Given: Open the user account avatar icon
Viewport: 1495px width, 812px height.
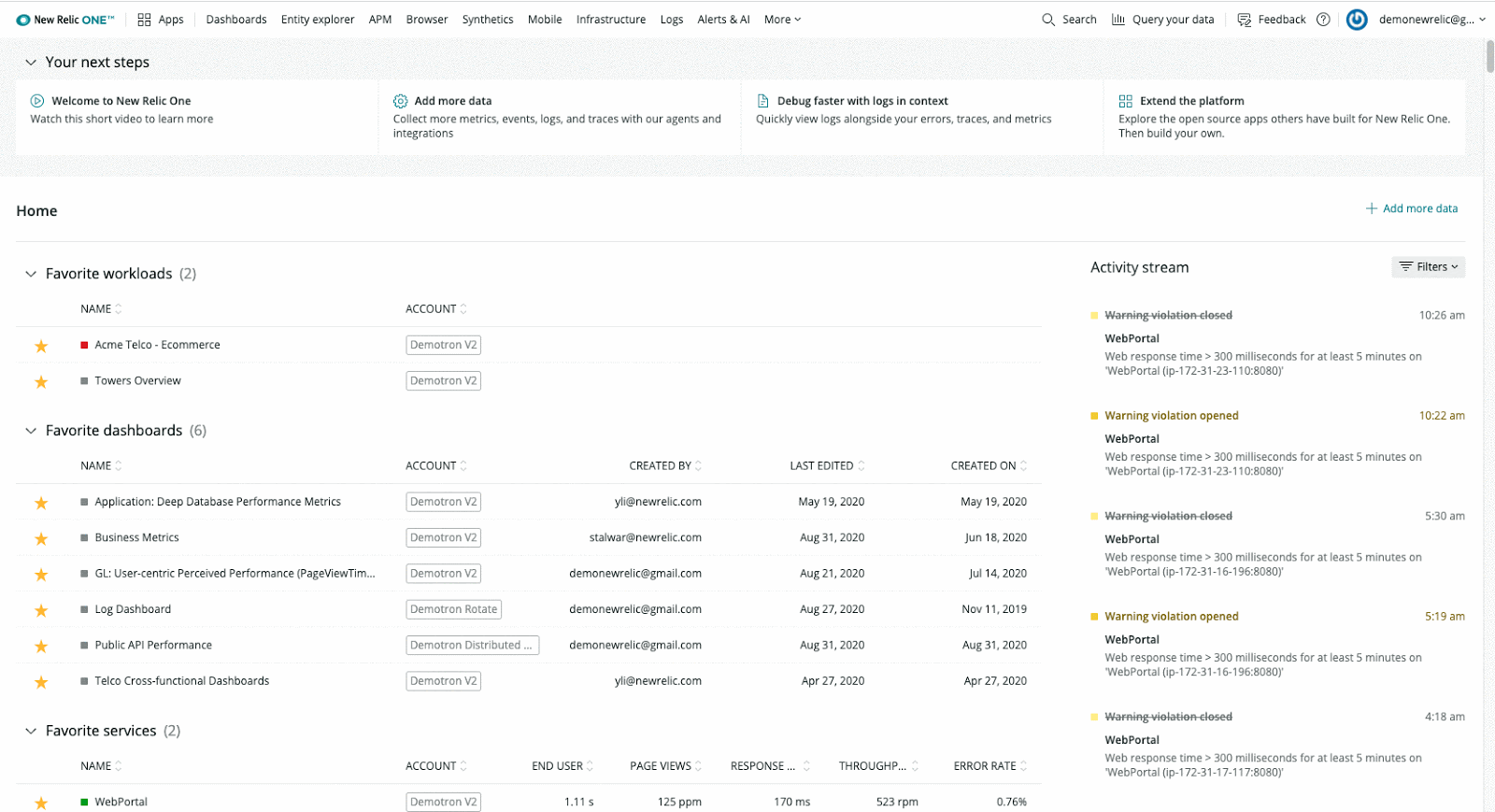Looking at the screenshot, I should point(1357,20).
